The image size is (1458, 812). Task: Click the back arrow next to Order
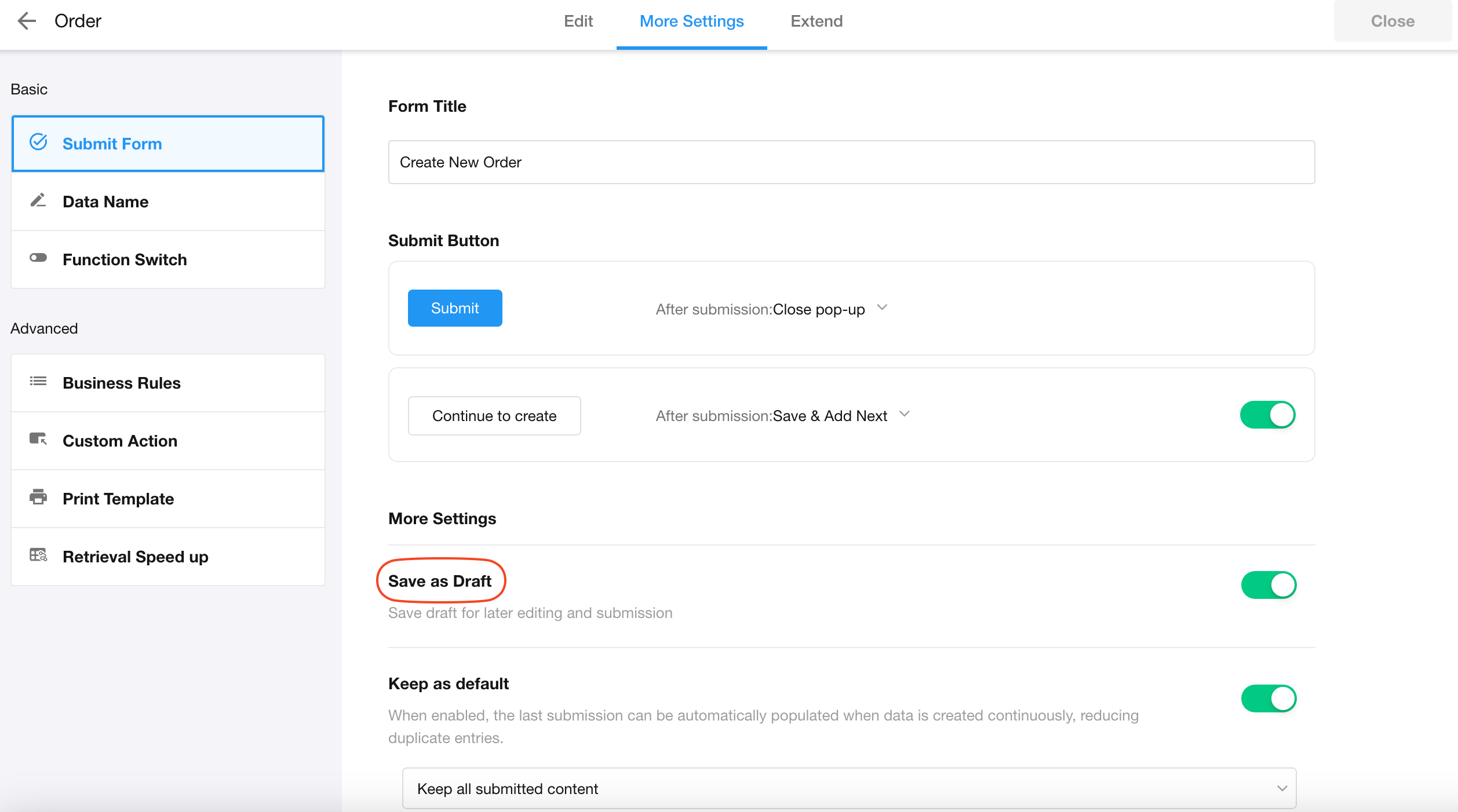27,21
